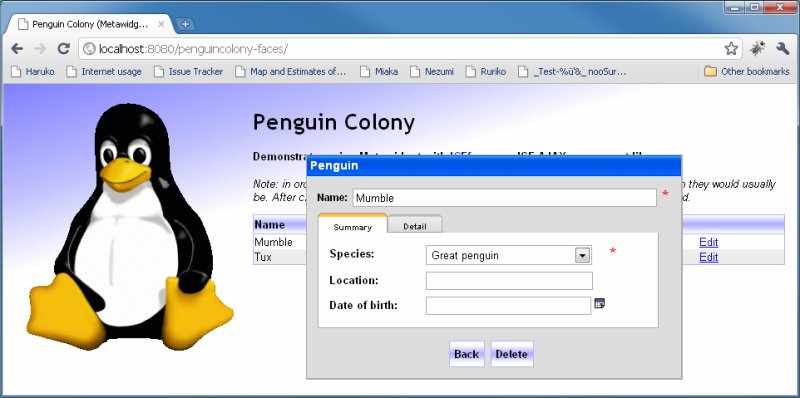Open a new browser tab
Image resolution: width=800 pixels, height=398 pixels.
(x=185, y=24)
